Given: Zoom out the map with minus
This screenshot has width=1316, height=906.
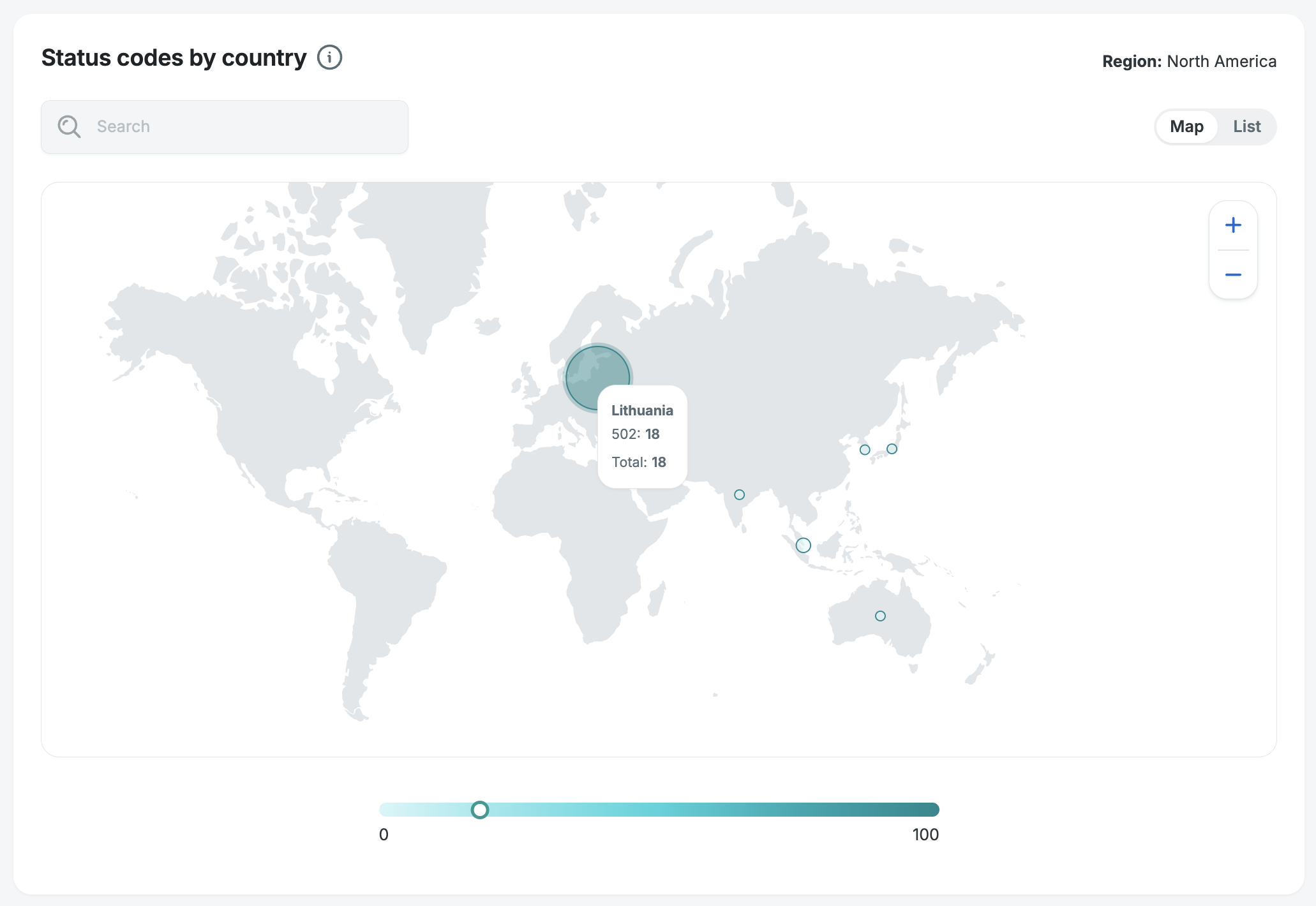Looking at the screenshot, I should (x=1233, y=274).
